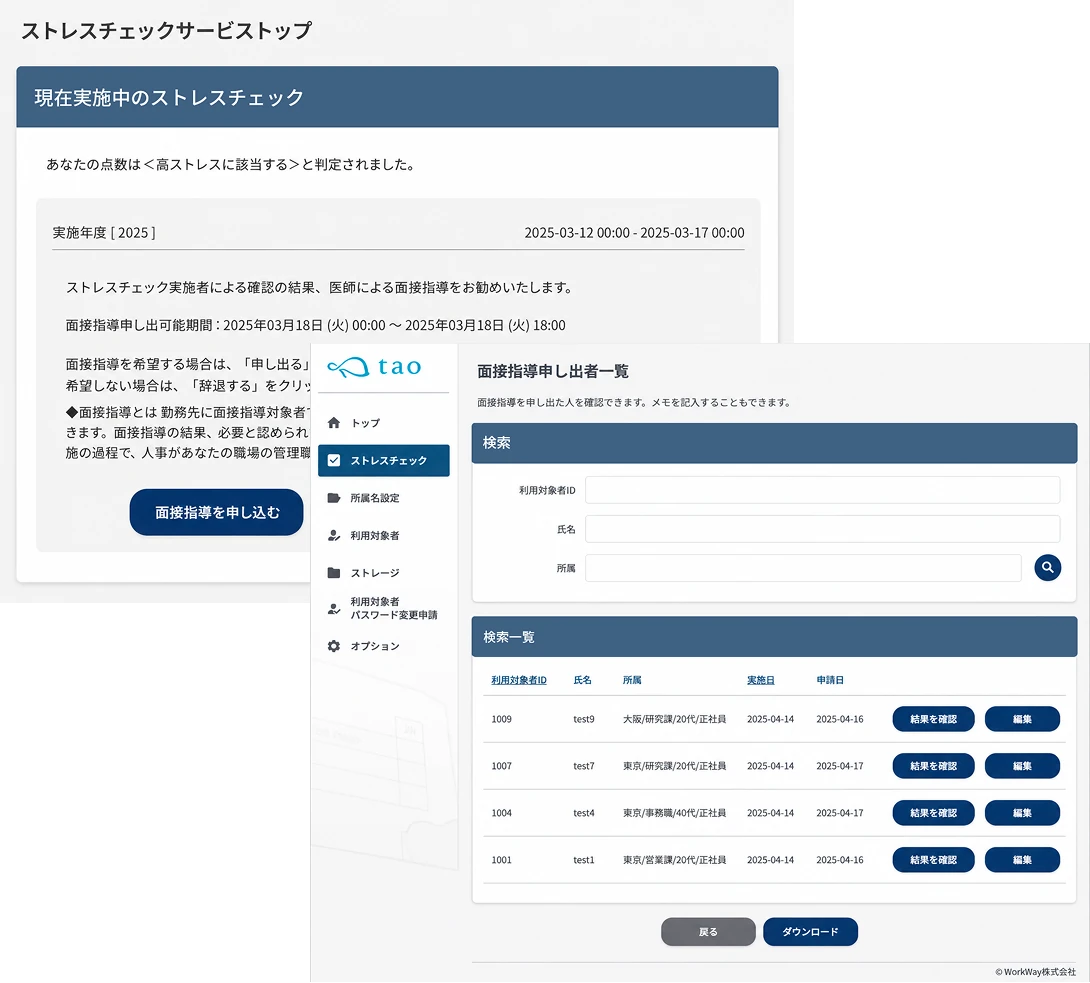
Task: Click 結果を確認 for test7 row
Action: click(x=933, y=765)
